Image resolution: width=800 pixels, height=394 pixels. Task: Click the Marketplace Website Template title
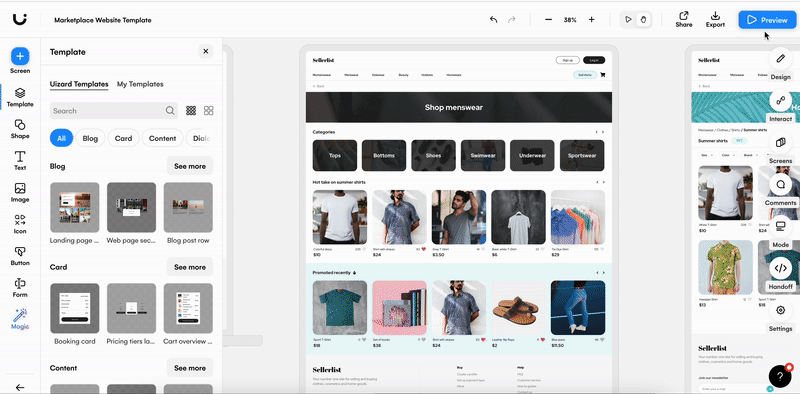tap(103, 20)
